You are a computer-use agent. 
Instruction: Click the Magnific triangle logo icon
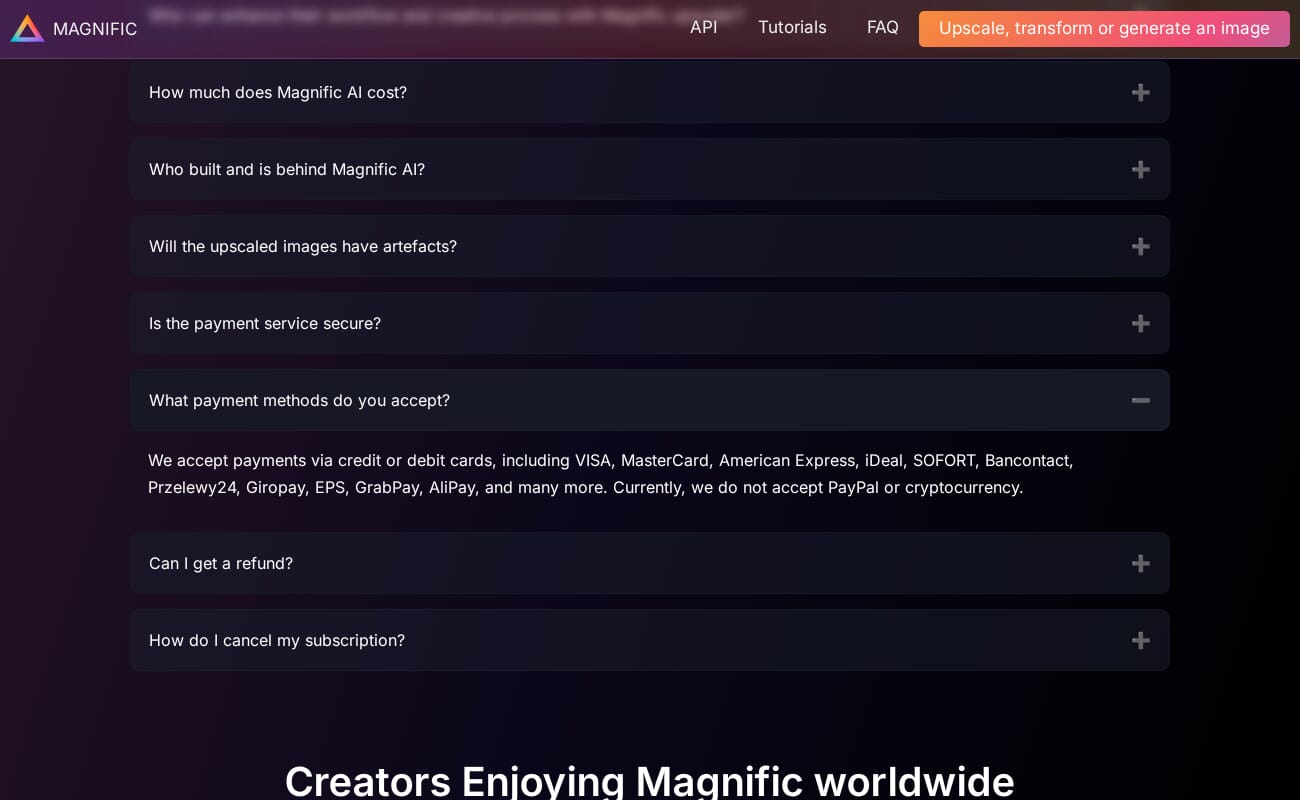pyautogui.click(x=27, y=28)
